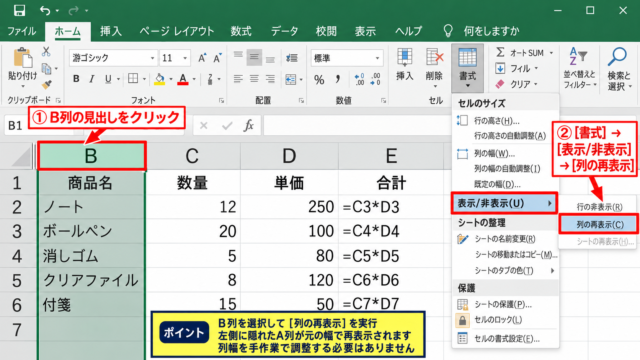Click Select All corner triangle
The width and height of the screenshot is (640, 360).
point(22,157)
